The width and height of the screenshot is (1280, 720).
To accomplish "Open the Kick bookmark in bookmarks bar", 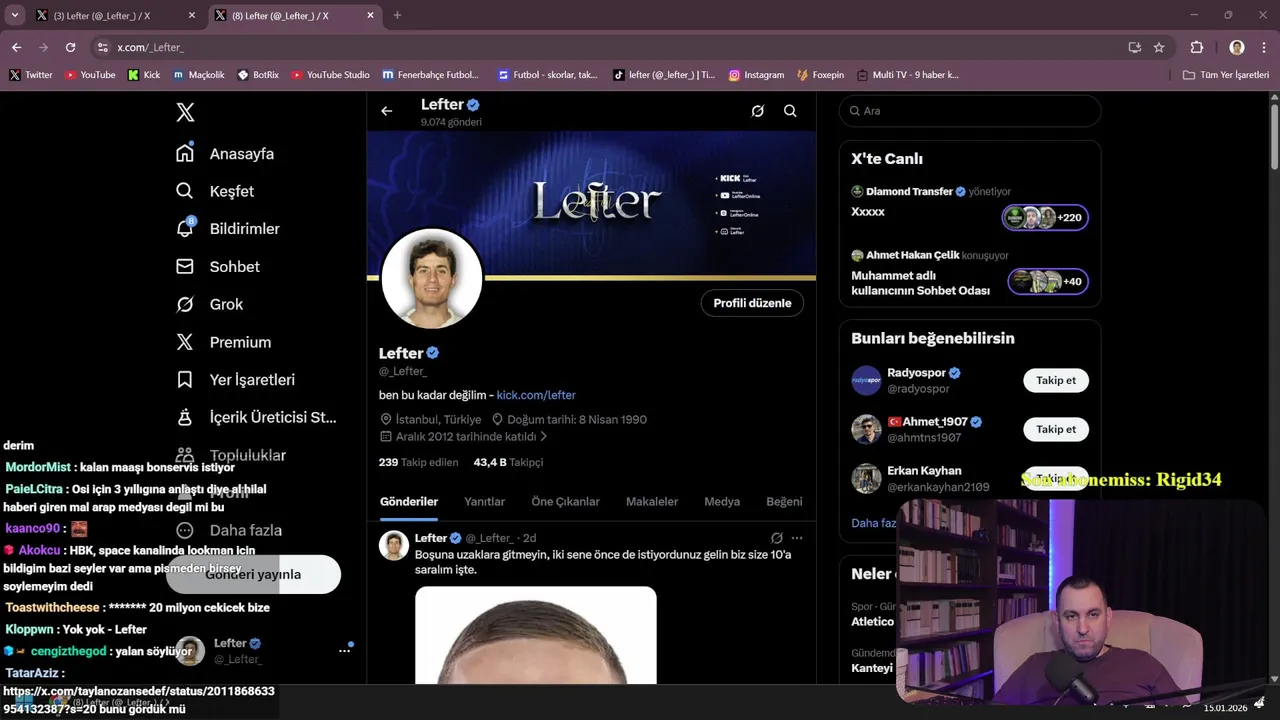I will point(144,75).
